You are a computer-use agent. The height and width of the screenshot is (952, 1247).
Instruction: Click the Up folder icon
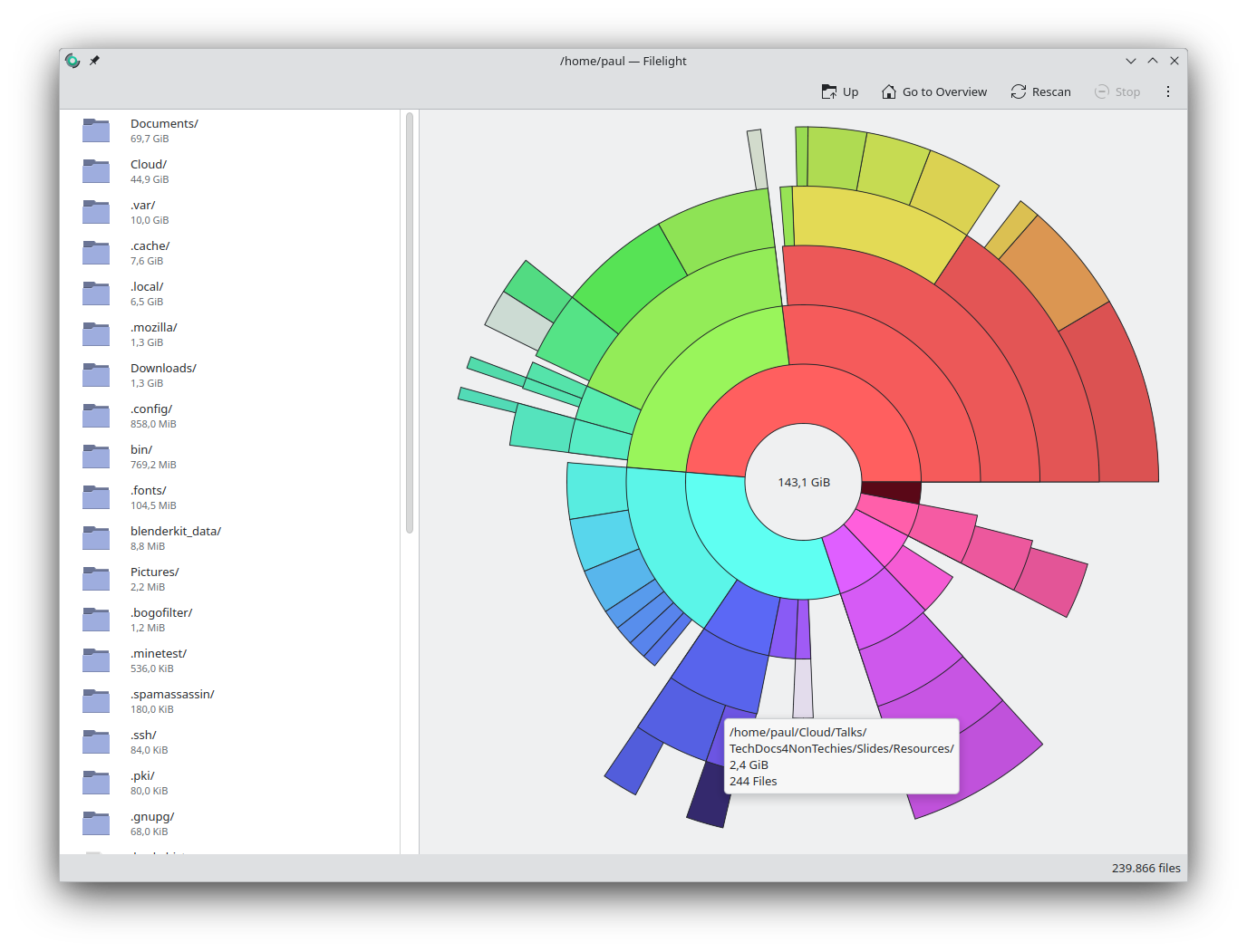[828, 91]
